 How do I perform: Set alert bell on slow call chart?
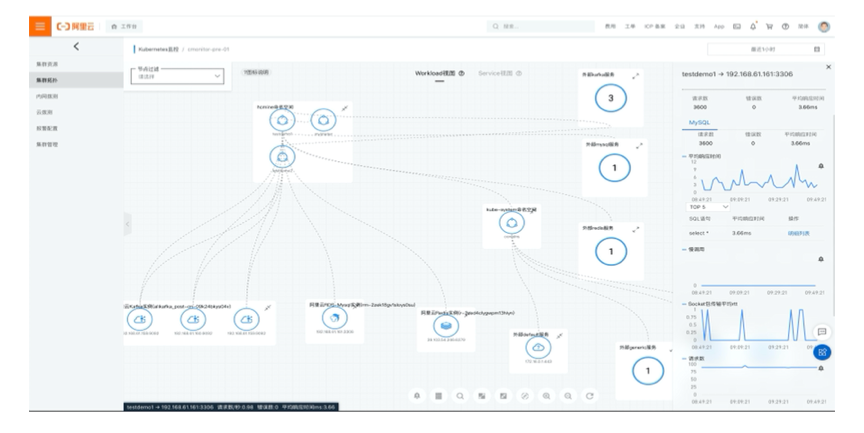(821, 259)
